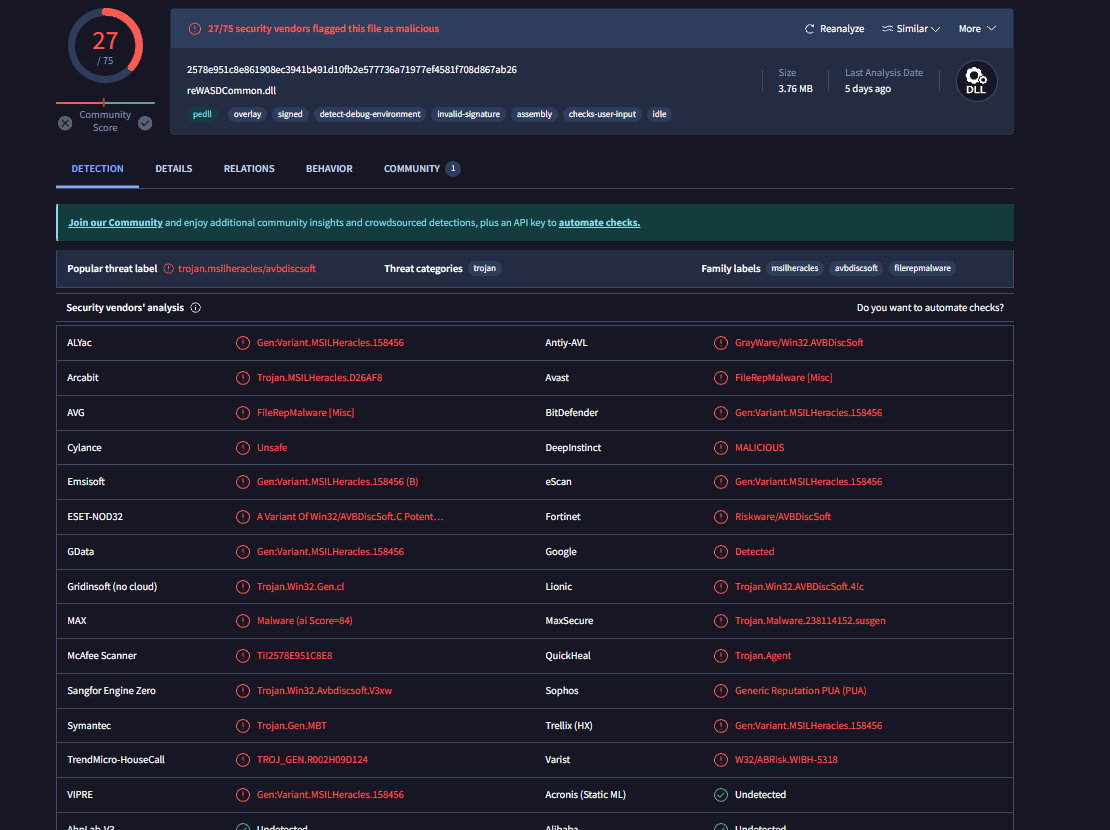Image resolution: width=1110 pixels, height=830 pixels.
Task: Click the checks-user-input tag
Action: coord(602,114)
